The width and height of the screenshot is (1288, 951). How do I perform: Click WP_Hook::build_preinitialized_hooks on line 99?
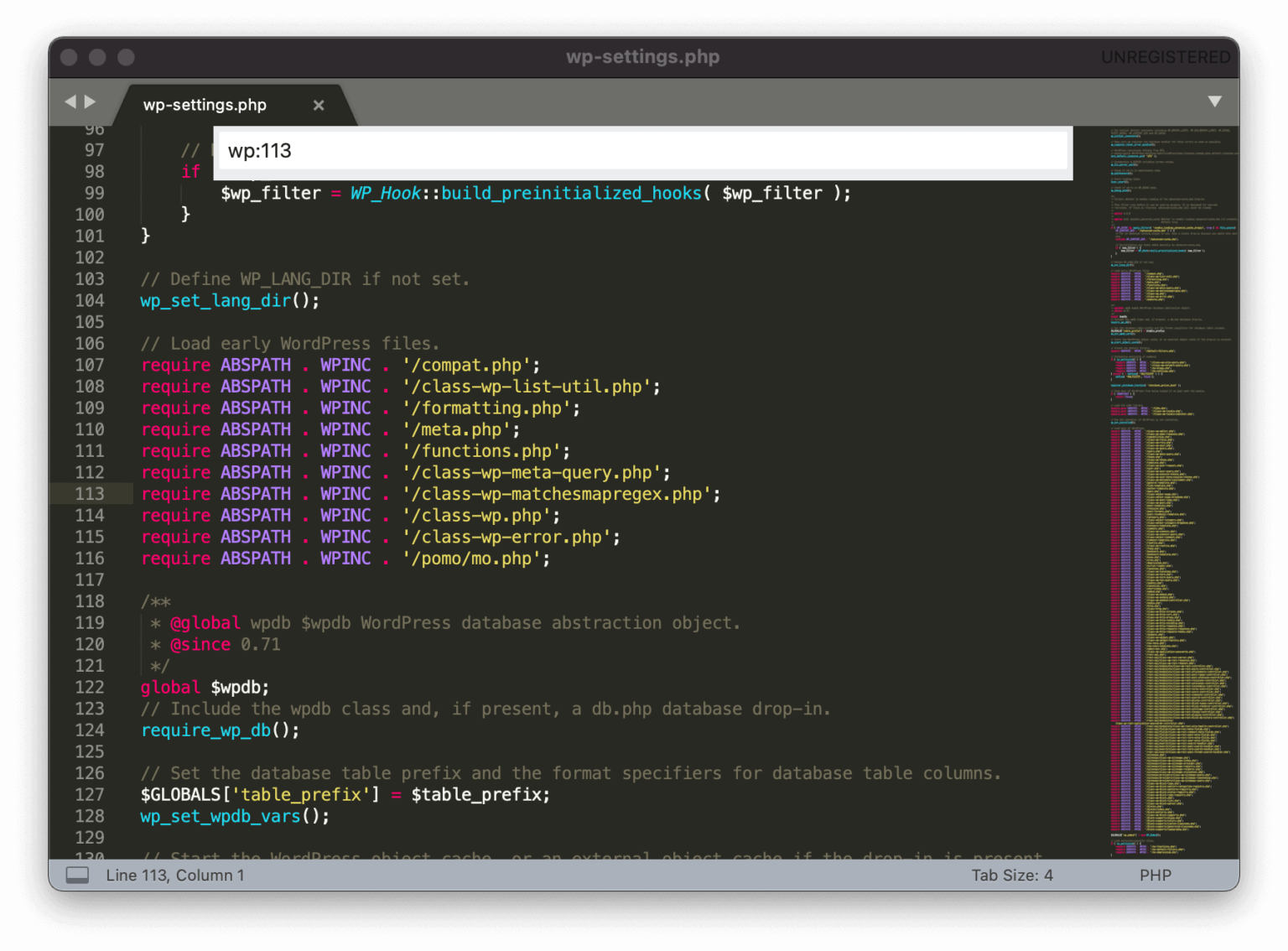pyautogui.click(x=528, y=192)
